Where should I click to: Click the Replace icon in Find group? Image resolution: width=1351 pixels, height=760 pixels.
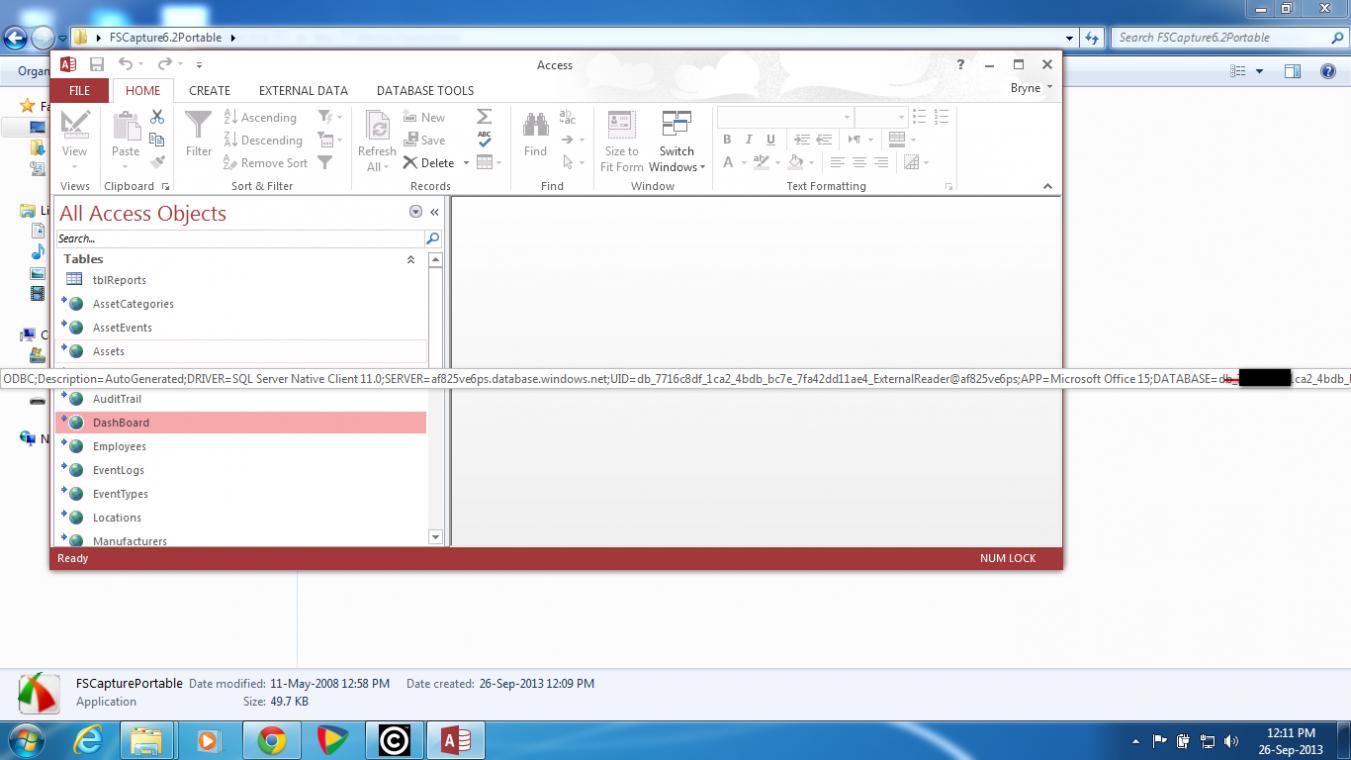tap(567, 117)
